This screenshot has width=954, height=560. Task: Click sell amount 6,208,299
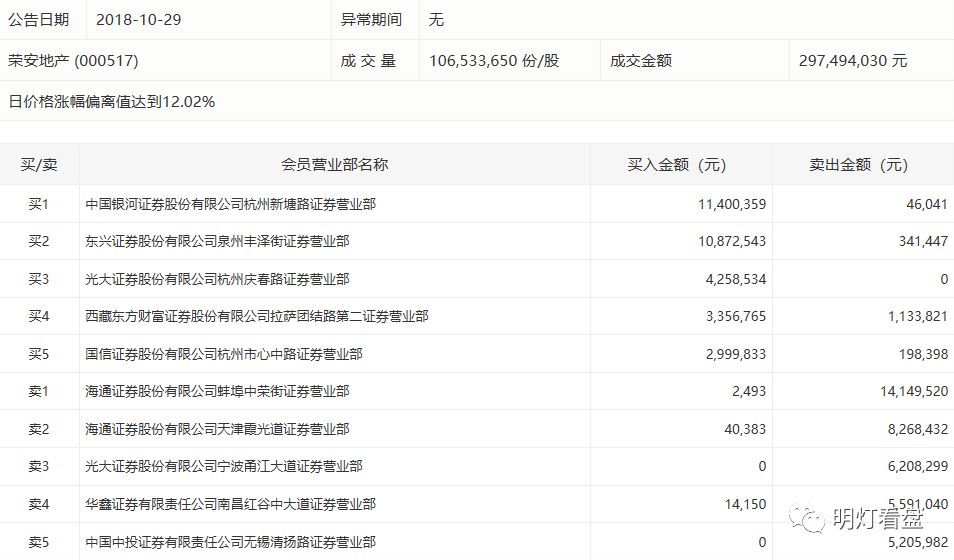(917, 466)
